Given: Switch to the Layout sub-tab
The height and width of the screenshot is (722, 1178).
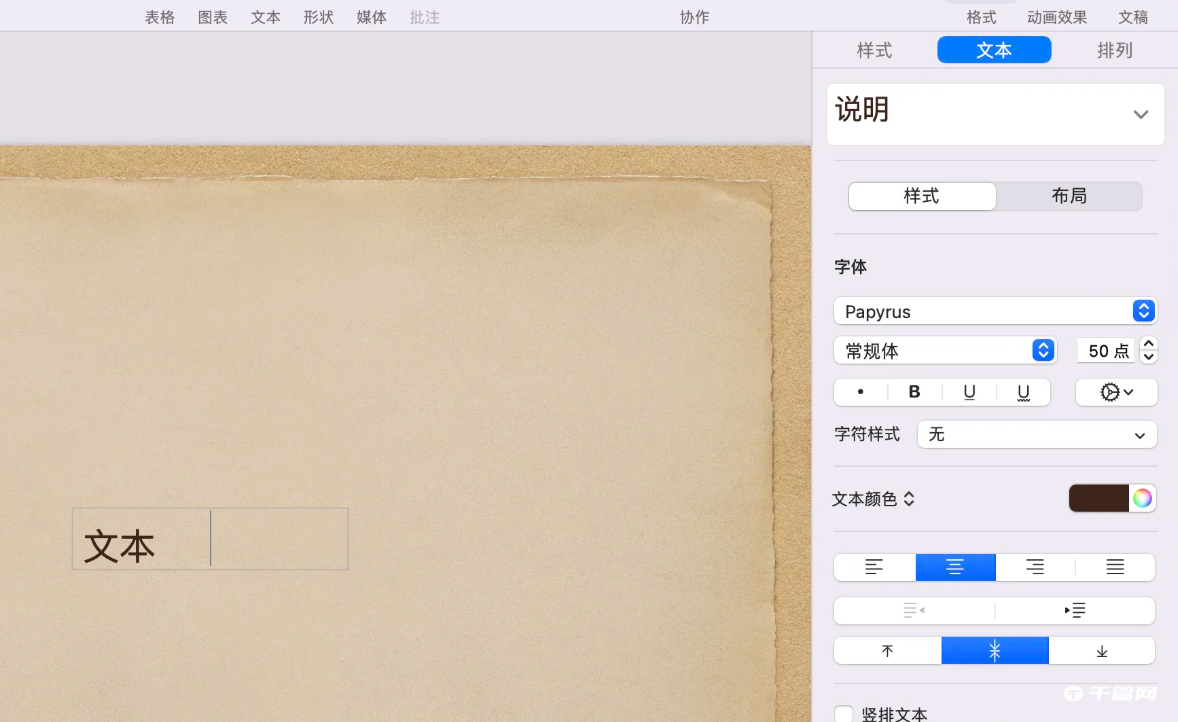Looking at the screenshot, I should pos(1068,196).
